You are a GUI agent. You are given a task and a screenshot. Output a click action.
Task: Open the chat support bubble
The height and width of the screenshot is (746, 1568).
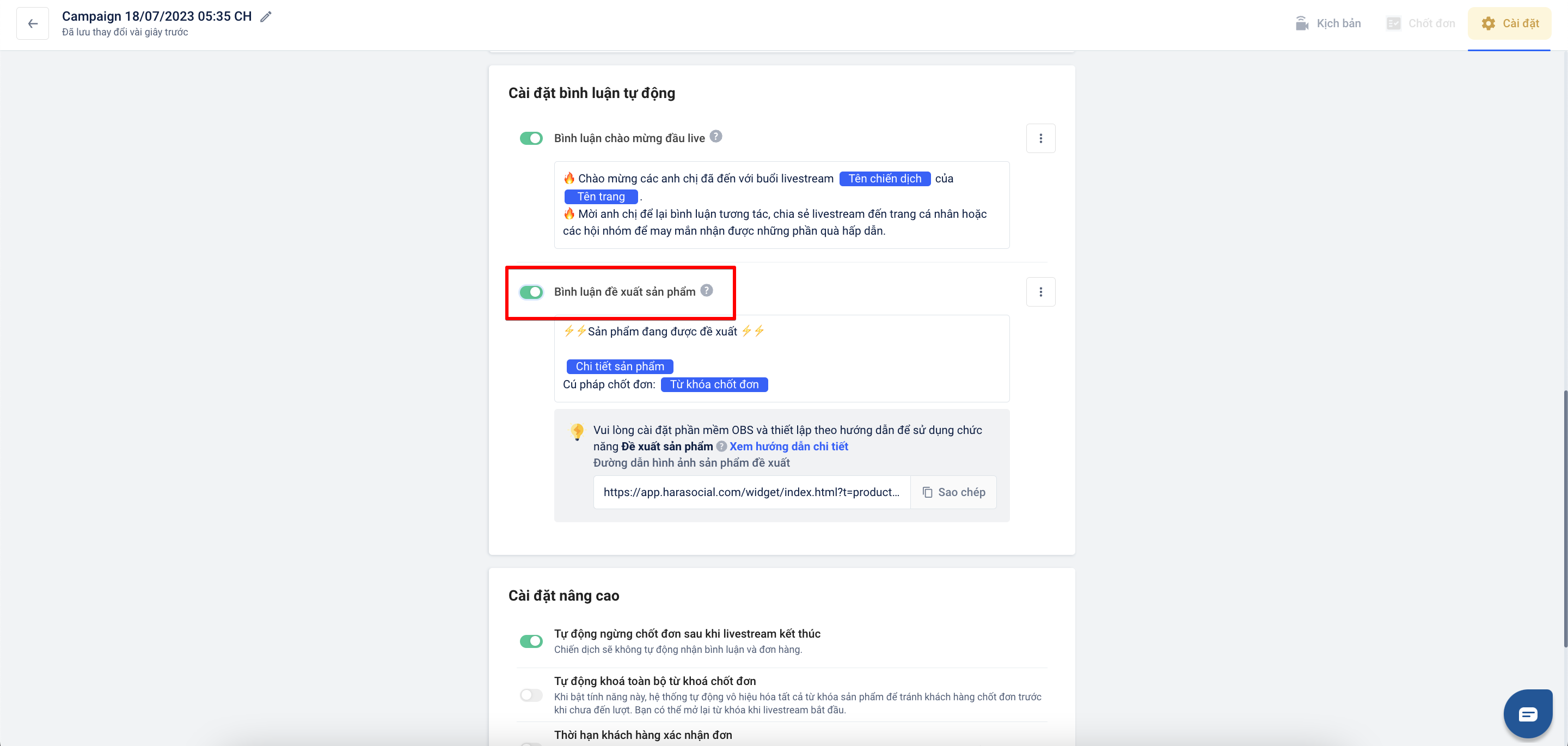[x=1527, y=714]
